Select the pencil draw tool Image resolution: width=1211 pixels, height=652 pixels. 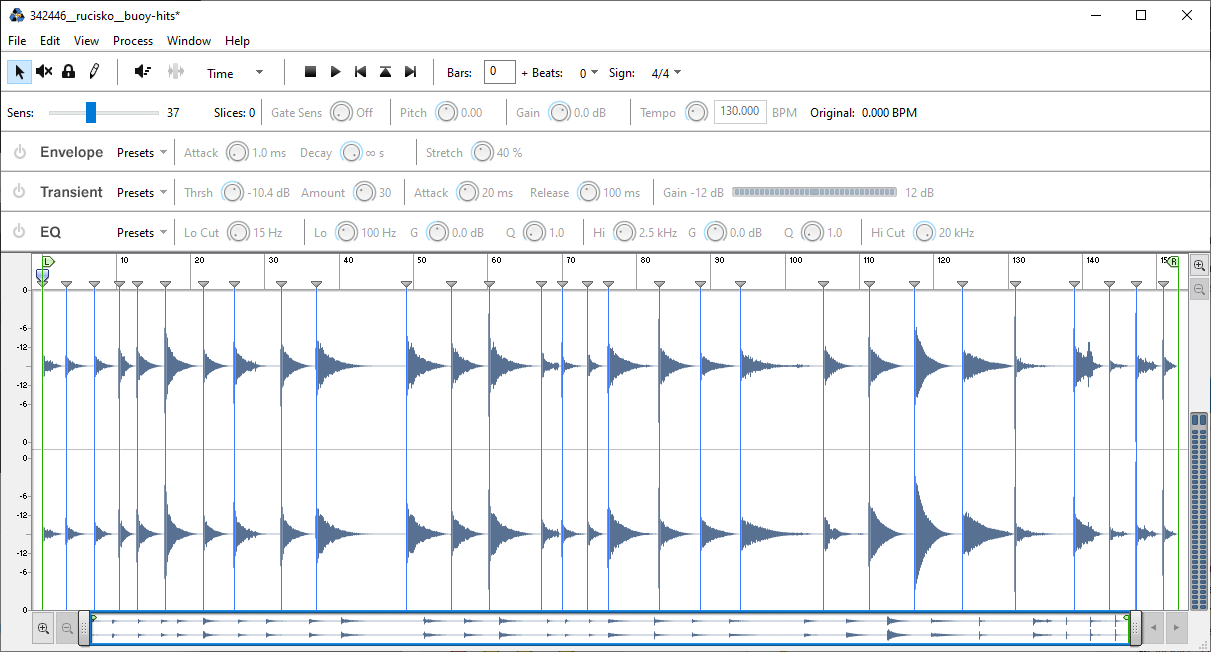point(94,72)
